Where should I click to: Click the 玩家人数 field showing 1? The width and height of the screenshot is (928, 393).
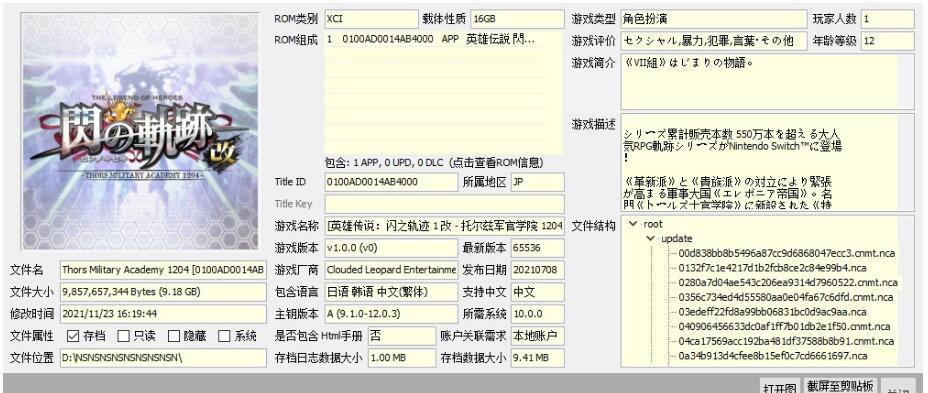888,19
